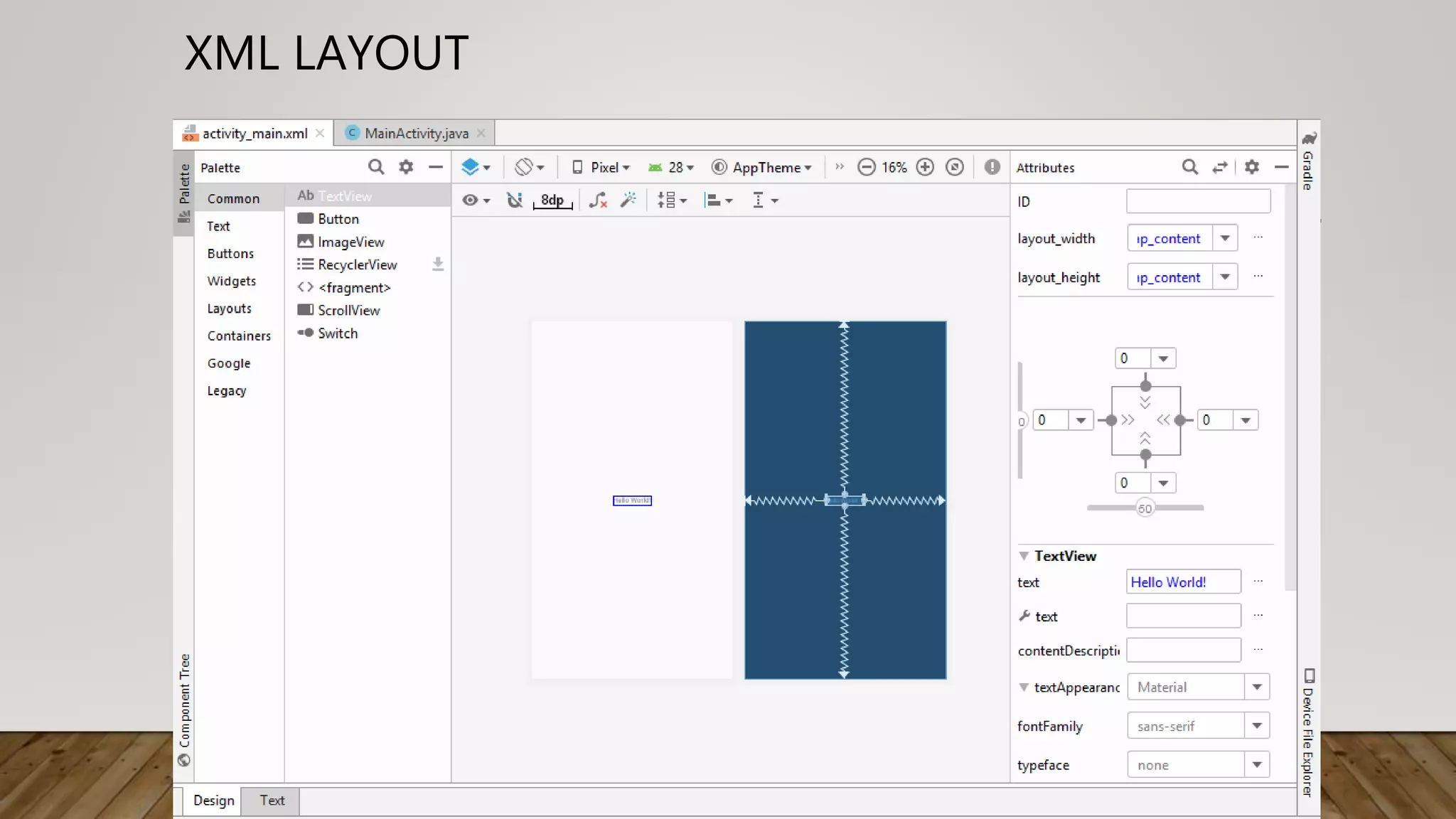Open Attributes settings gear
Viewport: 1456px width, 819px height.
tap(1252, 167)
